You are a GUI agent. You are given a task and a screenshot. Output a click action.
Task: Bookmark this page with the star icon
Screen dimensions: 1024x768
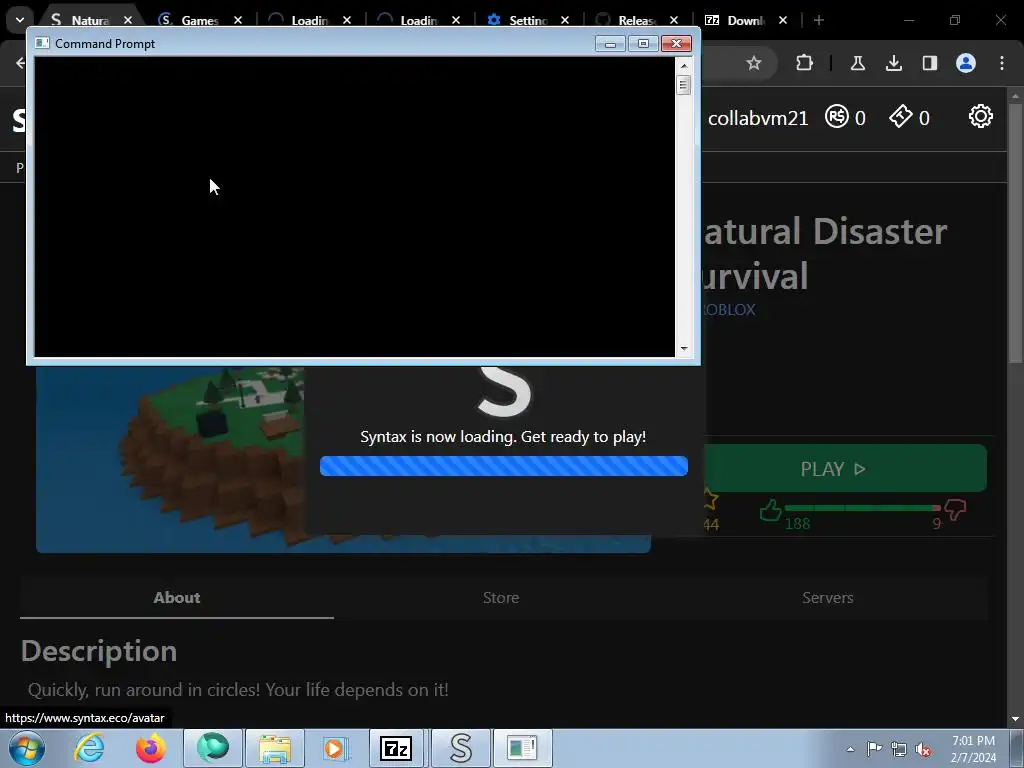pos(754,63)
